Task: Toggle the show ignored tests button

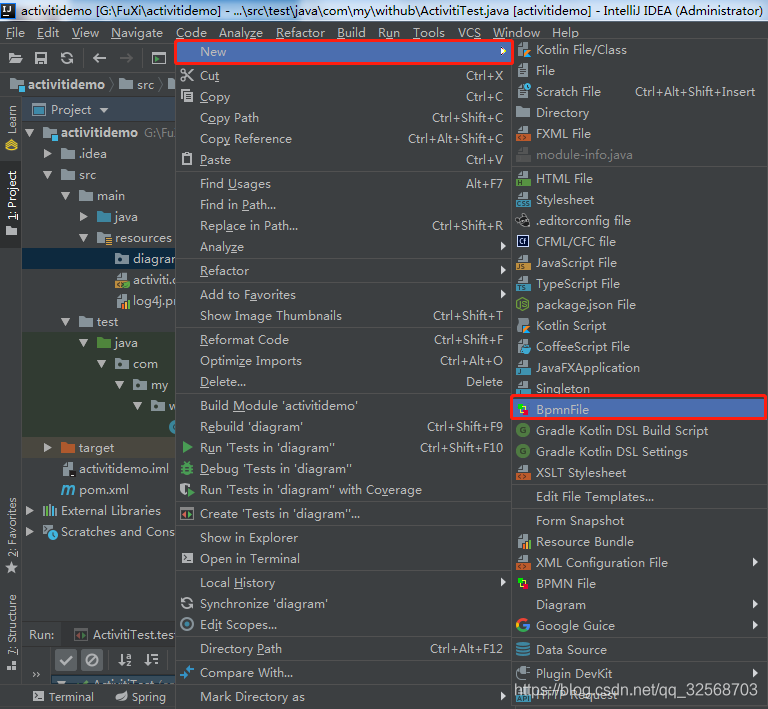Action: click(92, 661)
